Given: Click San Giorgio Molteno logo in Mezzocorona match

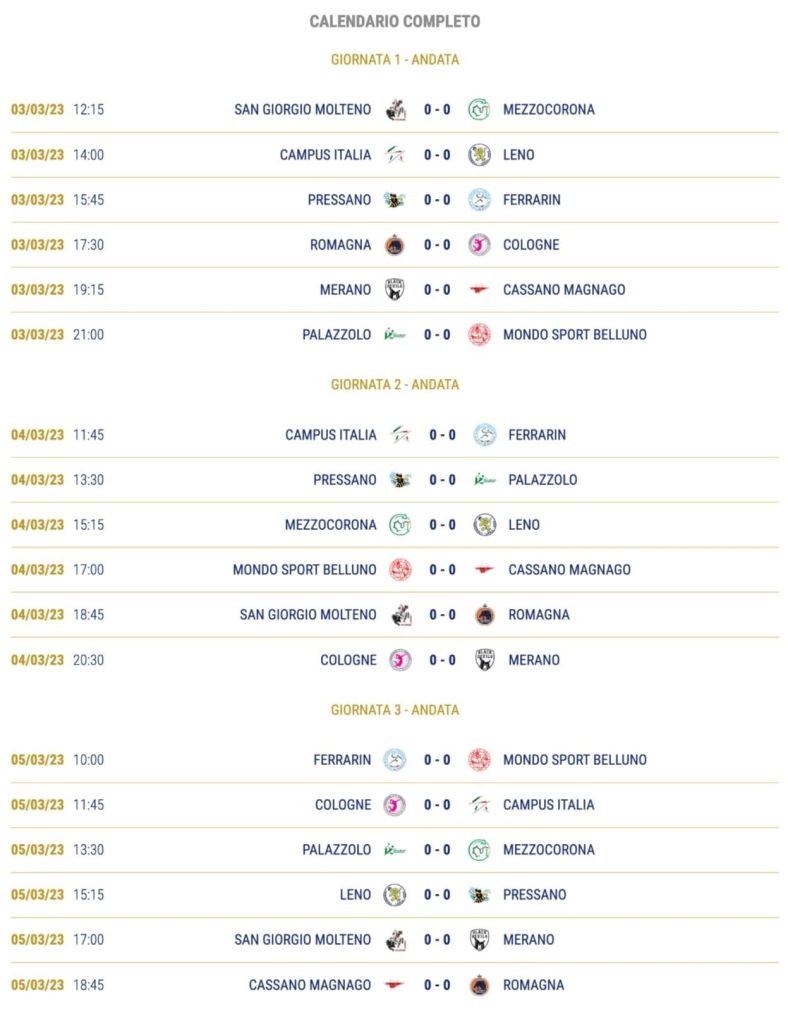Looking at the screenshot, I should click(x=395, y=110).
